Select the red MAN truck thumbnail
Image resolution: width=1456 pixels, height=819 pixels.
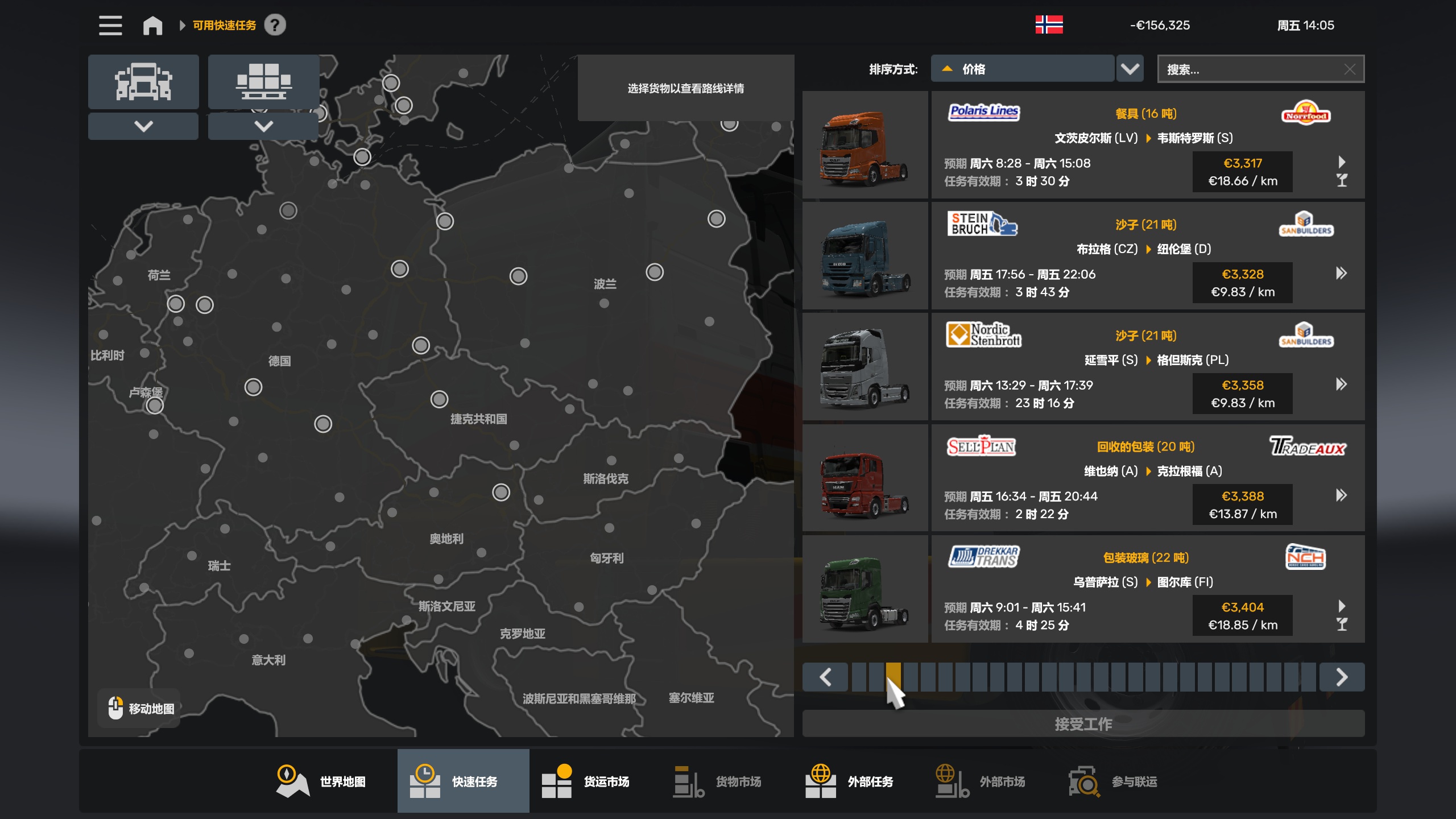tap(864, 478)
